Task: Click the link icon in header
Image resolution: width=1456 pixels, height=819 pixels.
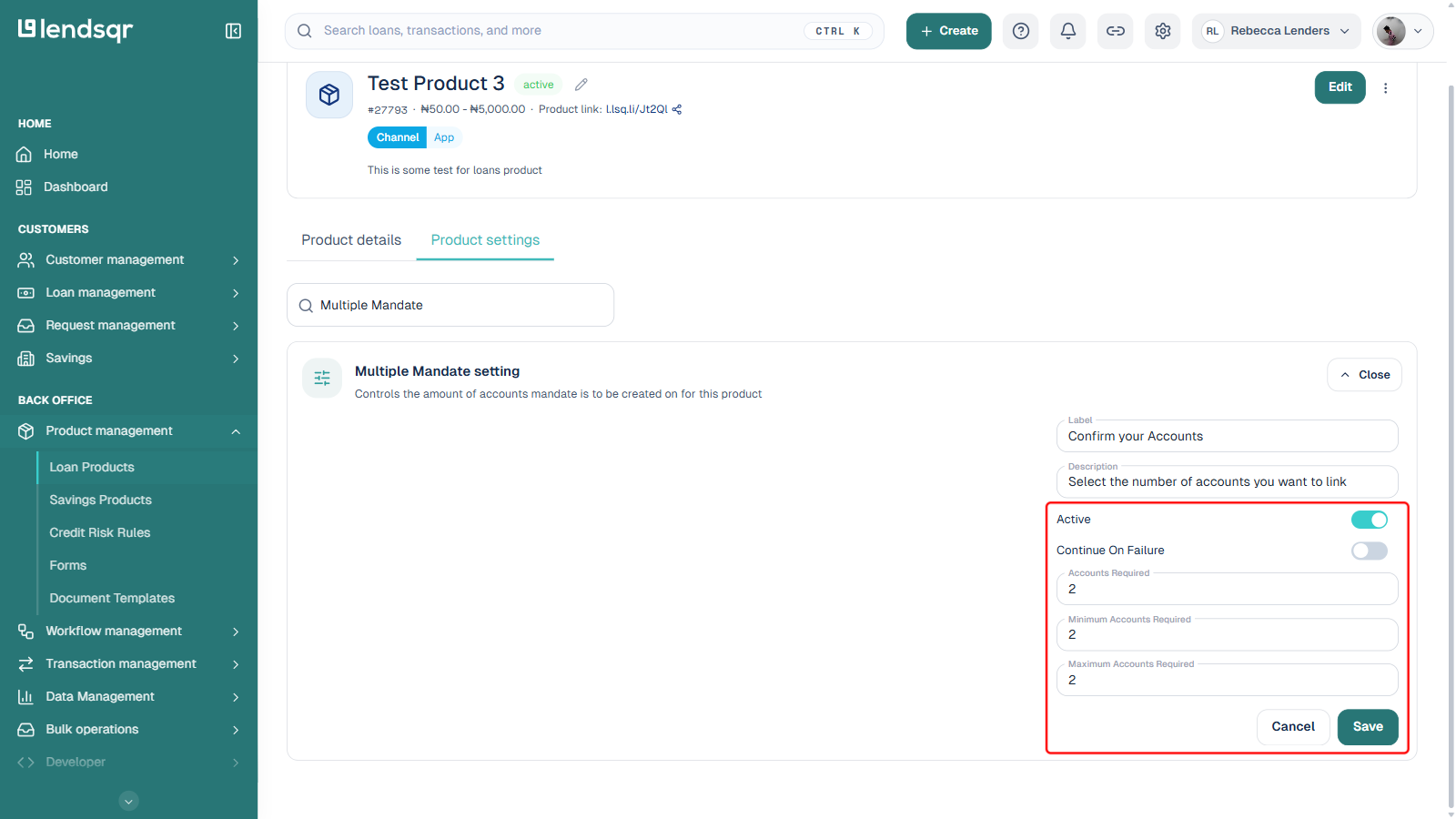Action: [1116, 31]
